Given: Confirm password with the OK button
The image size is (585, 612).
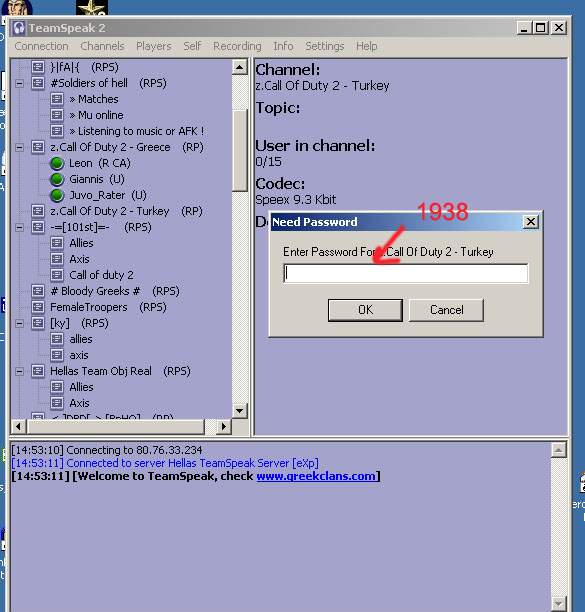Looking at the screenshot, I should tap(365, 310).
